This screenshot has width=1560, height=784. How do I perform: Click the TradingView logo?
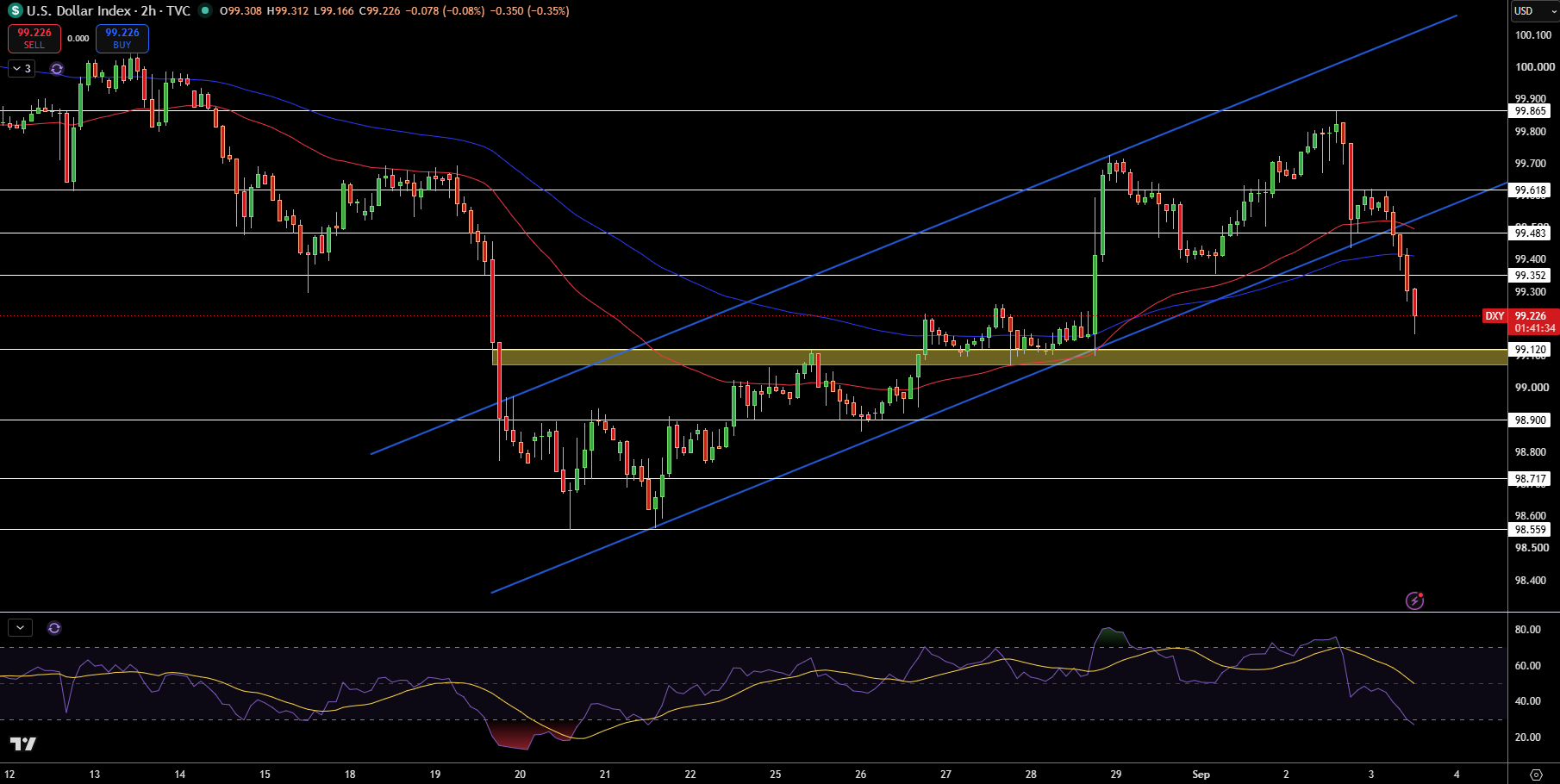point(23,744)
